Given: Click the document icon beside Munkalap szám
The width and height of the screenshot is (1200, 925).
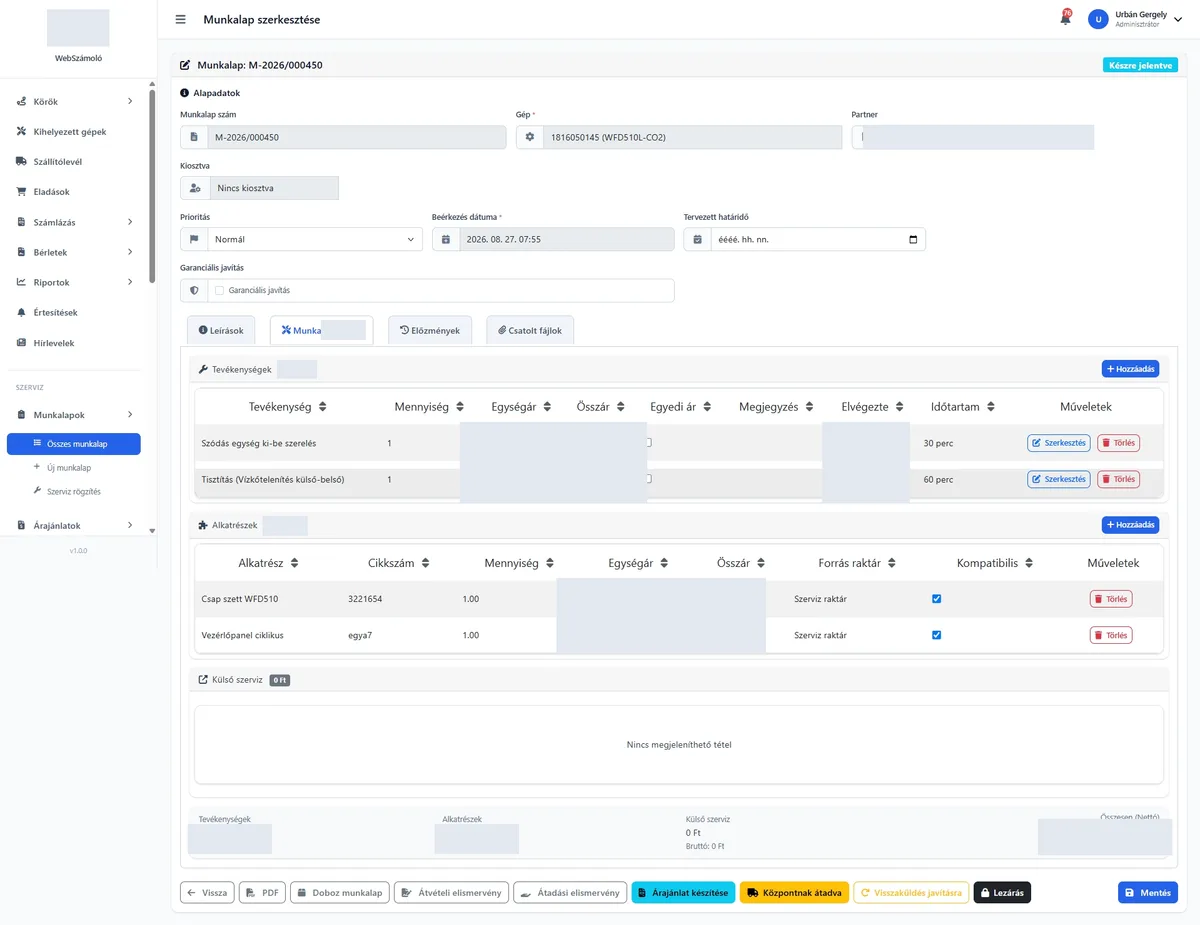Looking at the screenshot, I should click(194, 137).
